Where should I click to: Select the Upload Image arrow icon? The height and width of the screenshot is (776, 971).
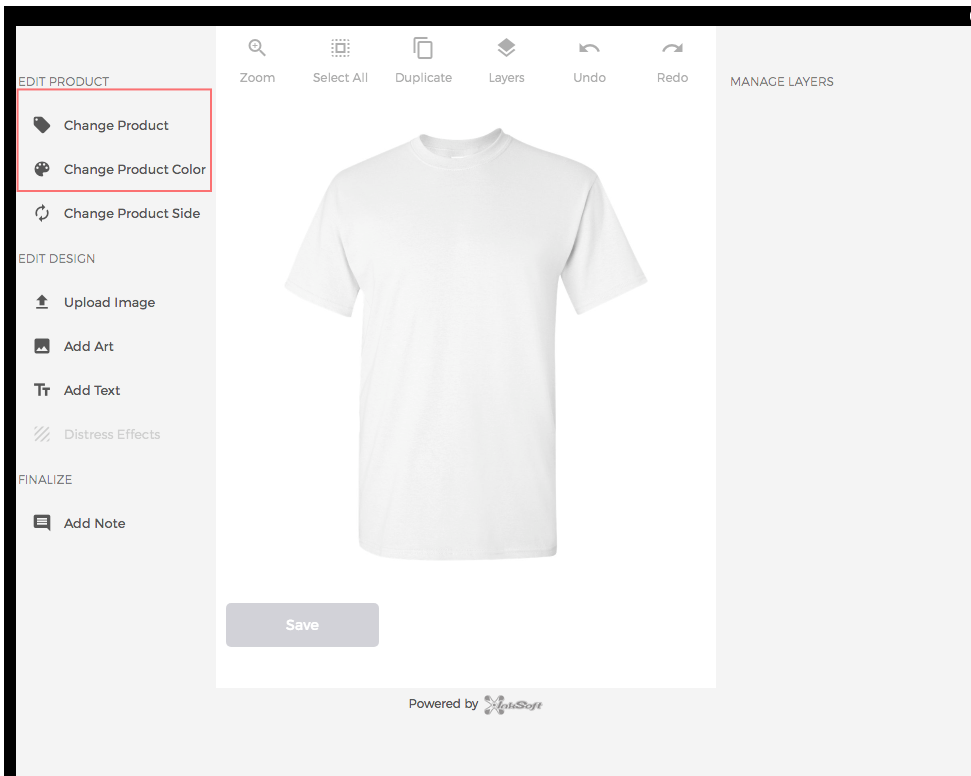pos(41,302)
